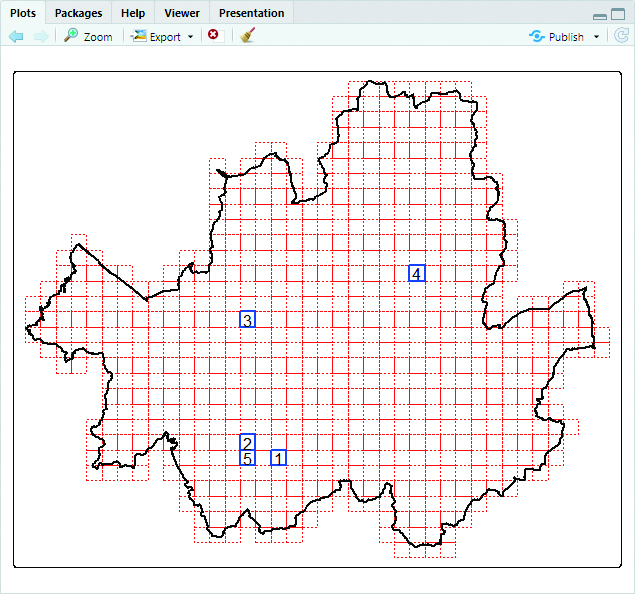The image size is (635, 594).
Task: Select the Presentation tab
Action: tap(251, 13)
